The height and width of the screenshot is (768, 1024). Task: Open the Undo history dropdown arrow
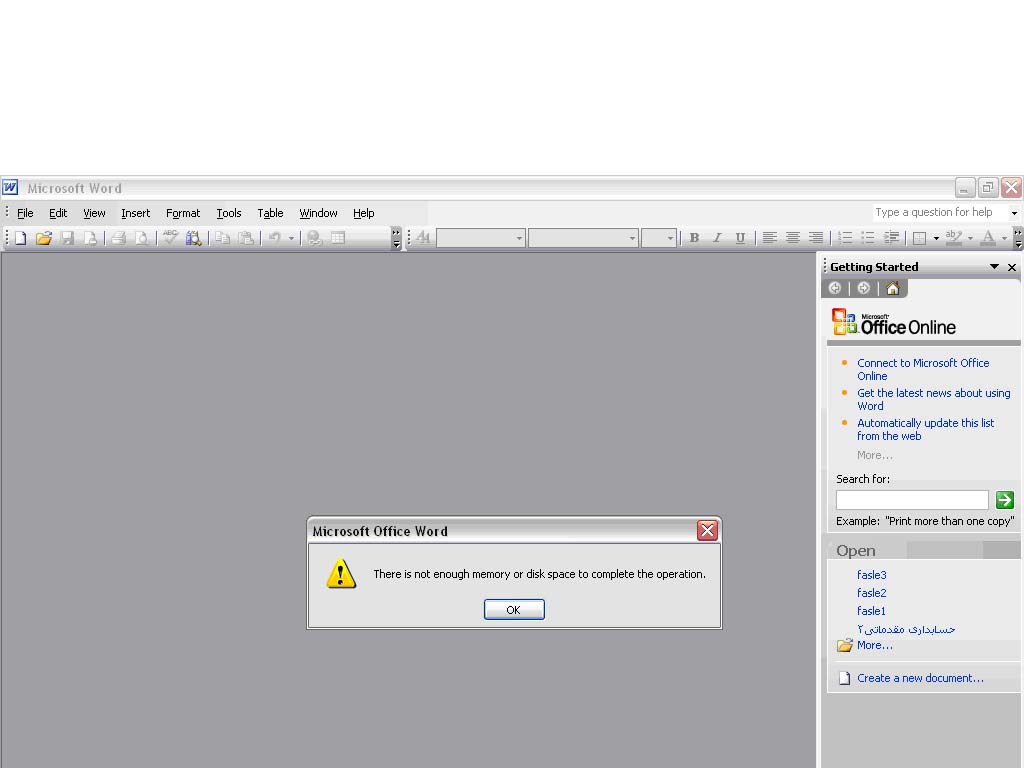(x=291, y=238)
